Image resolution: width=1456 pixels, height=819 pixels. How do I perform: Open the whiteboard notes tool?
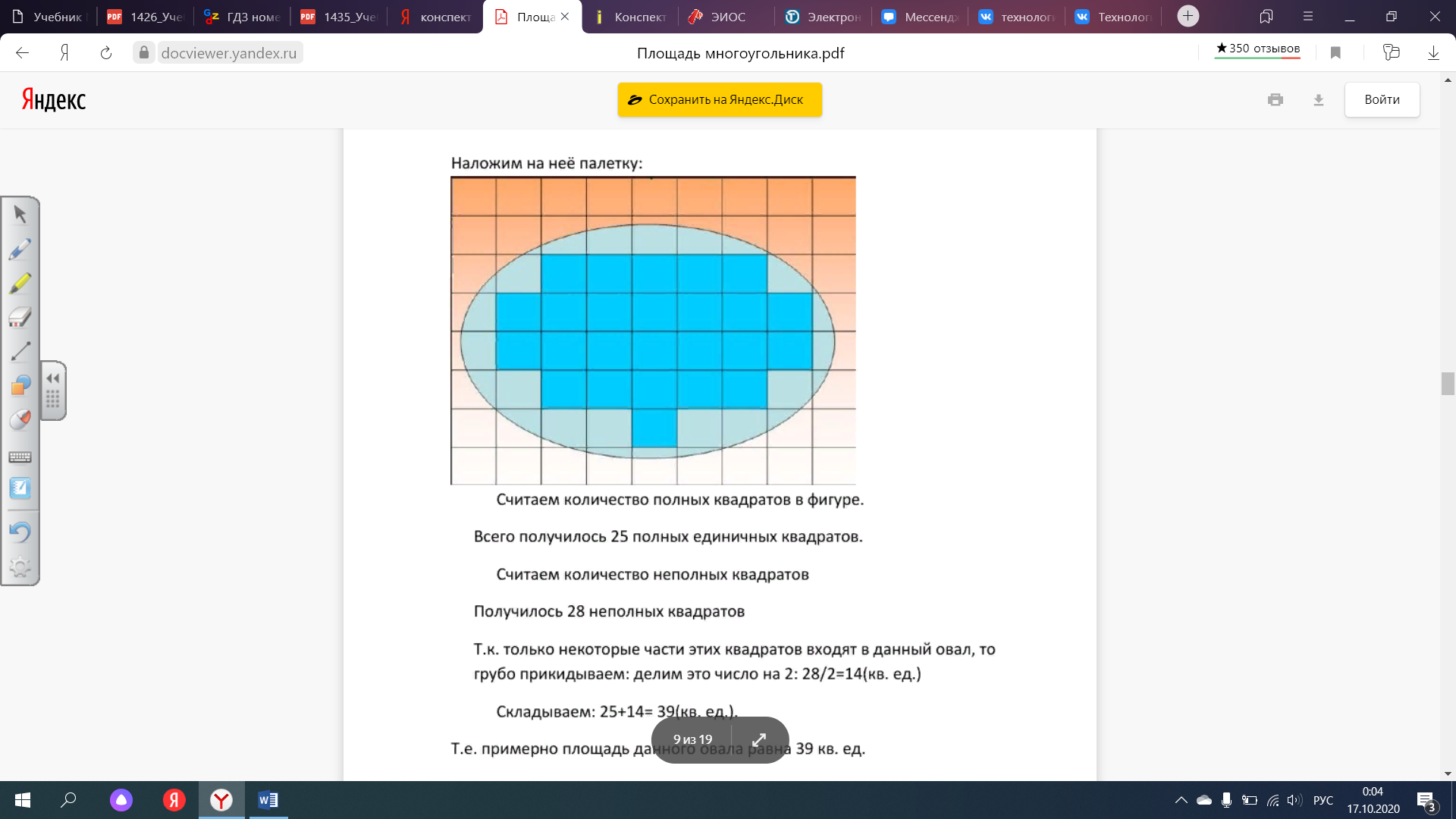click(20, 488)
